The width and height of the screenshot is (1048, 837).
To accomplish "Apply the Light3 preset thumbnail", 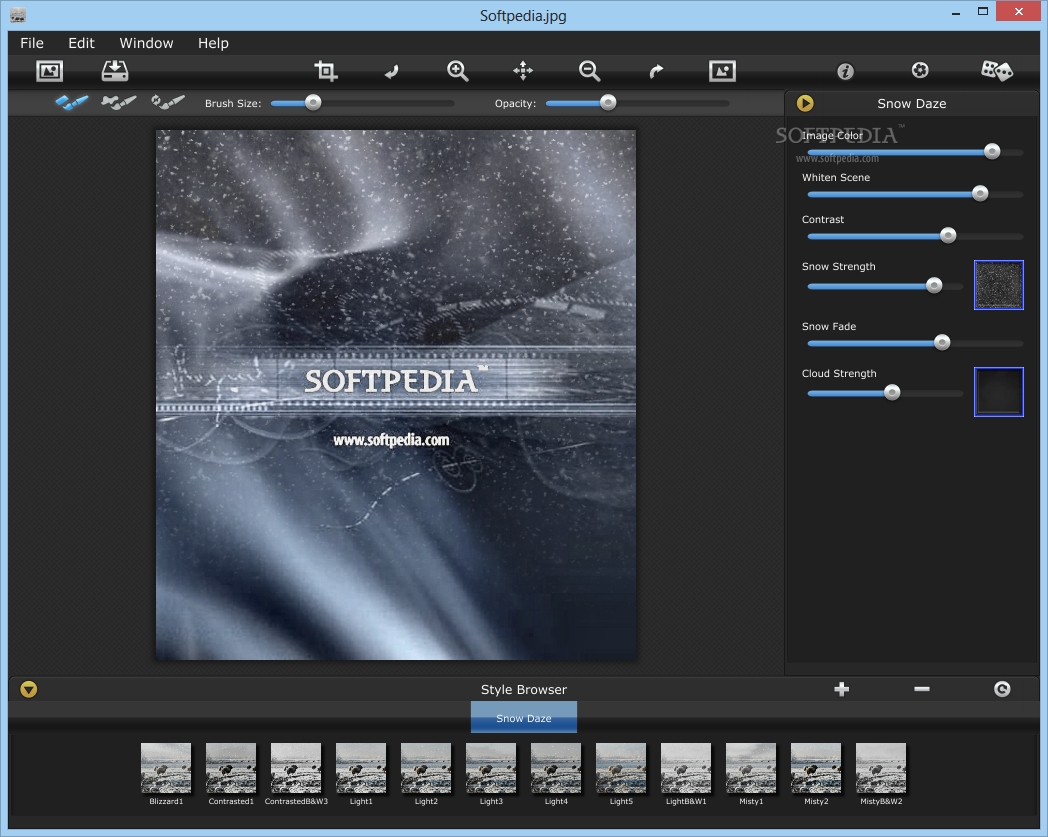I will [491, 768].
